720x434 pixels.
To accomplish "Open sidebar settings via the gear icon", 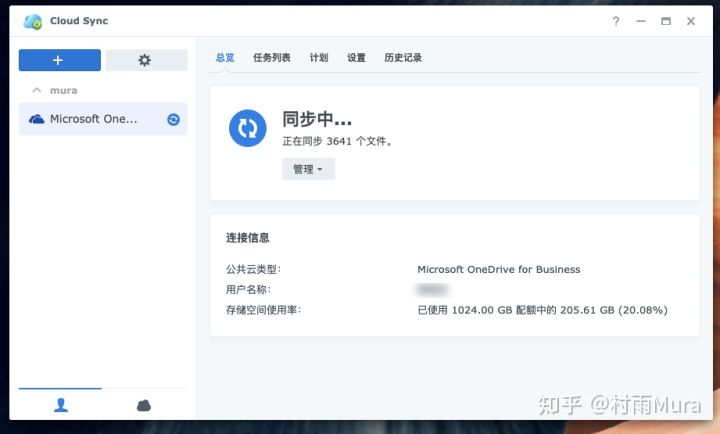I will [146, 60].
